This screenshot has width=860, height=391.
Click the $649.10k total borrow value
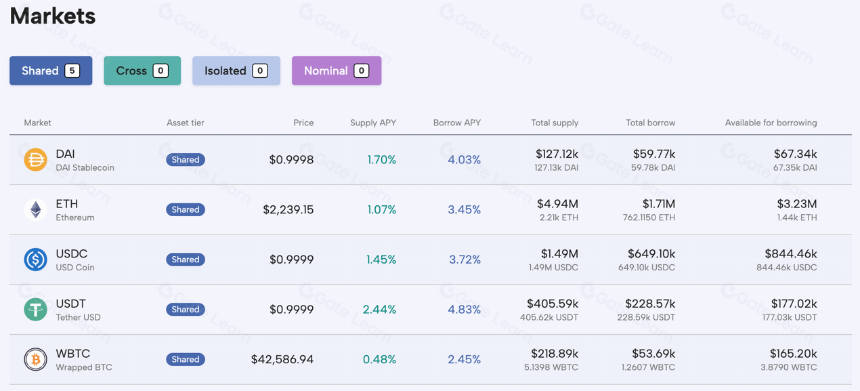pyautogui.click(x=652, y=254)
